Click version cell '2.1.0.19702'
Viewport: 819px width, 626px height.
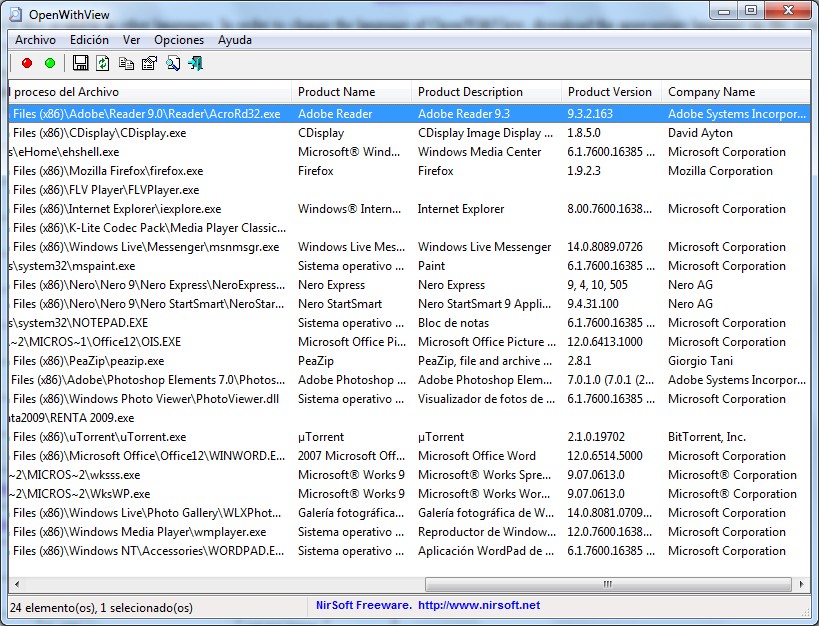click(x=596, y=437)
